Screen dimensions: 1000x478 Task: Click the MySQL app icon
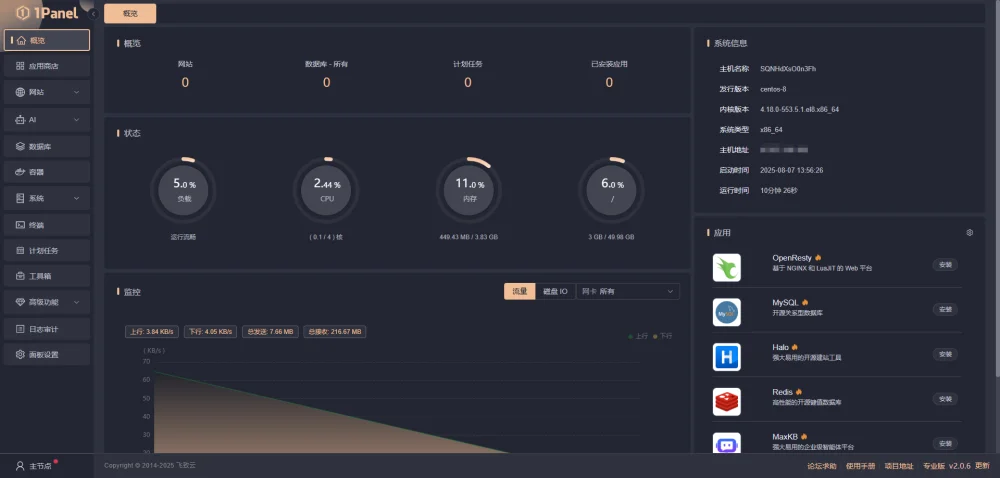[726, 312]
